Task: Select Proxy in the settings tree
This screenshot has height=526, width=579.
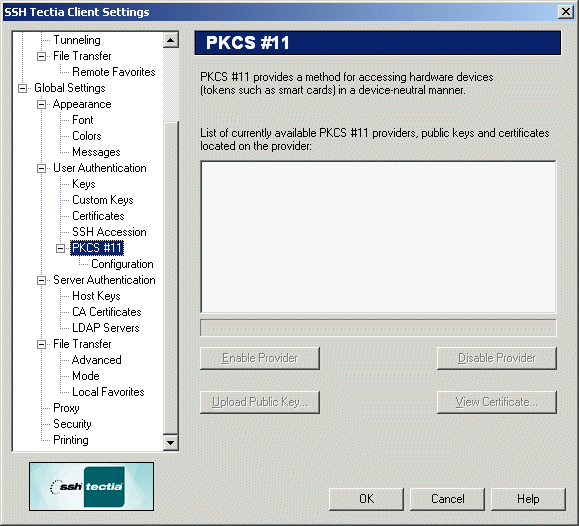Action: (x=66, y=408)
